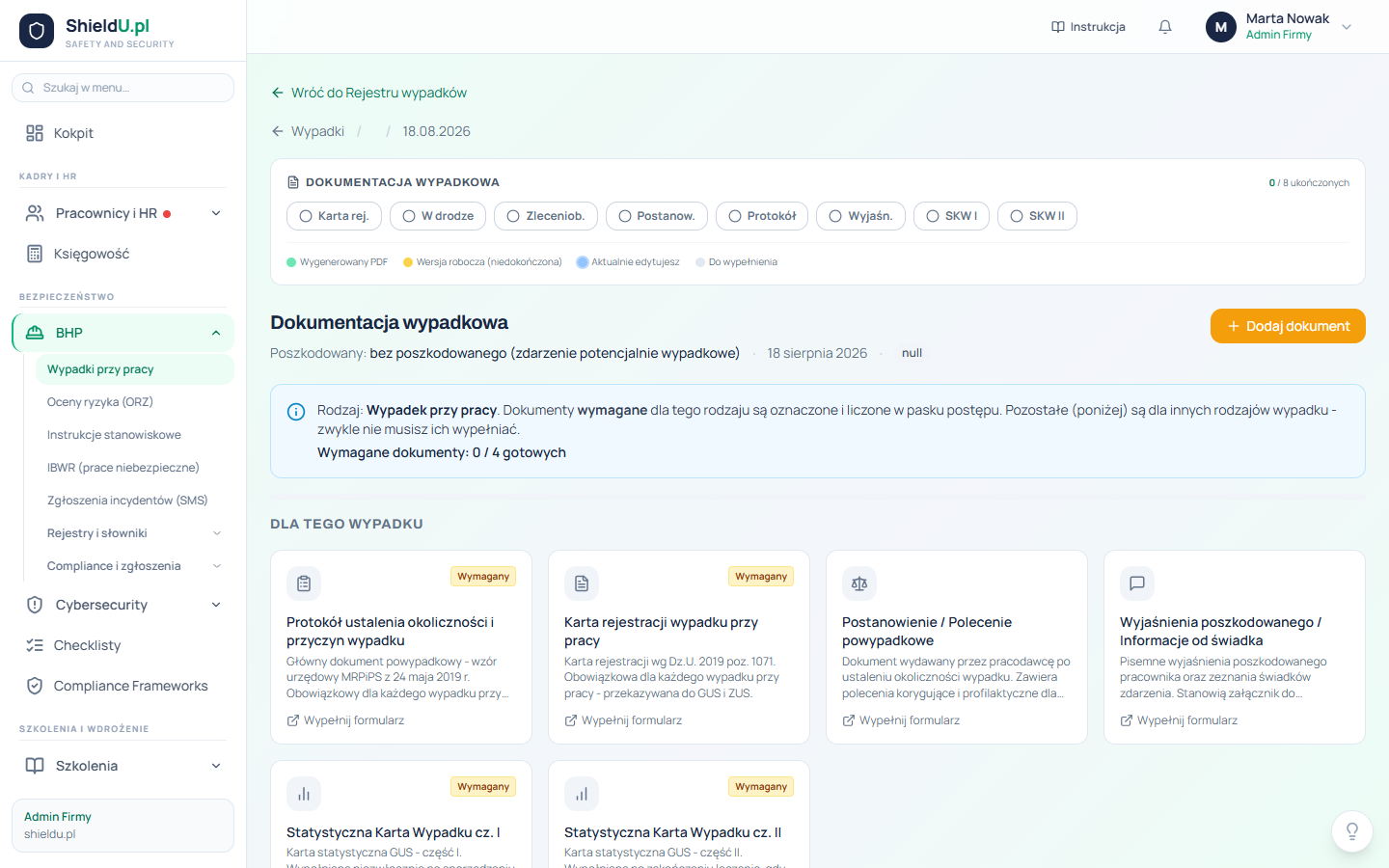Open Księgowość from the sidebar
The image size is (1389, 868).
(123, 254)
